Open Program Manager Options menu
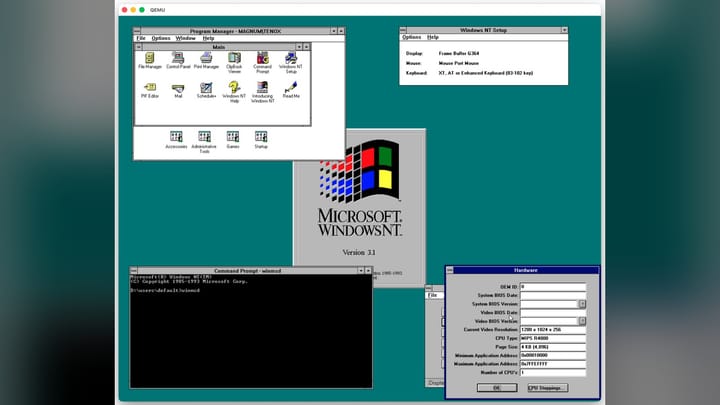 [161, 38]
